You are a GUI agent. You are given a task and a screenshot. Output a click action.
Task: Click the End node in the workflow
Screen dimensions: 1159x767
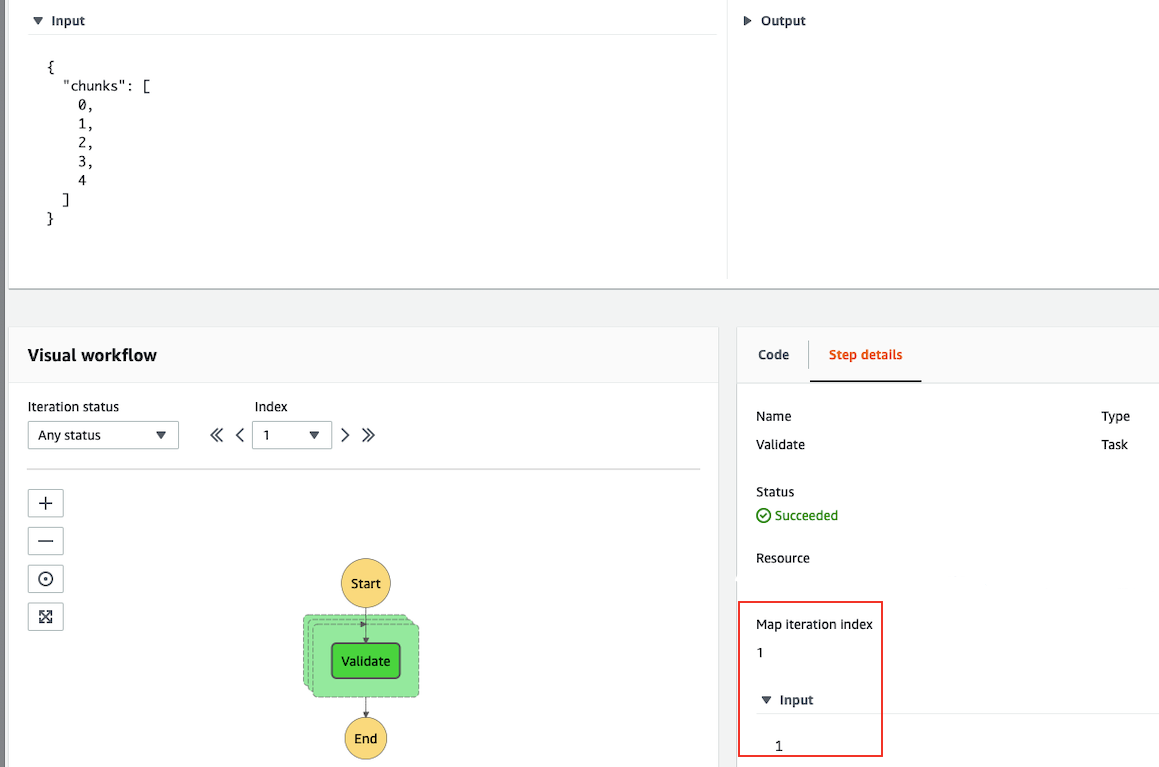pos(365,738)
